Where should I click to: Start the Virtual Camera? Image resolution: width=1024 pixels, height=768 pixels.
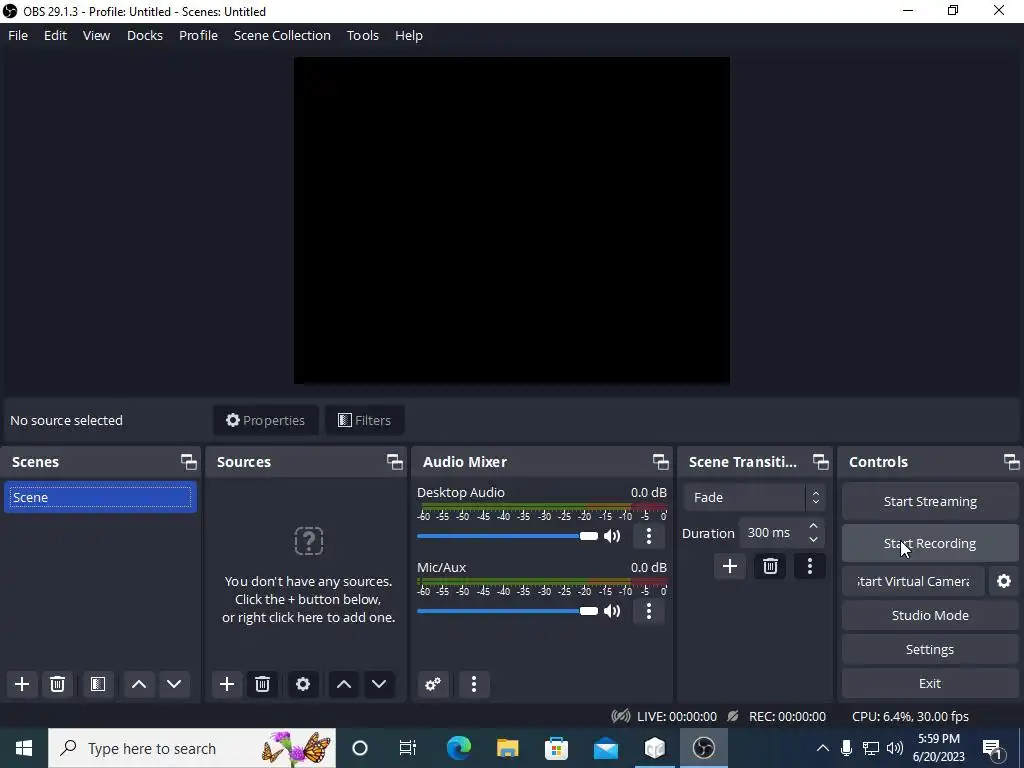click(913, 581)
